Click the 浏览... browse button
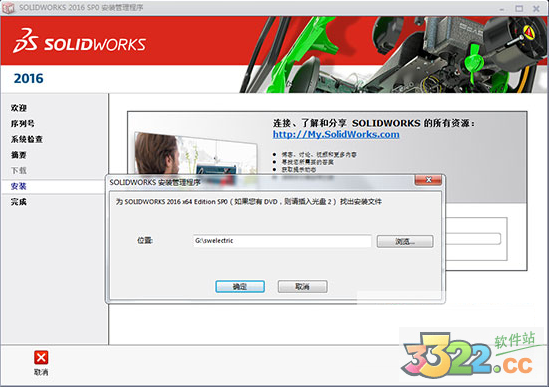The image size is (549, 387). point(405,241)
